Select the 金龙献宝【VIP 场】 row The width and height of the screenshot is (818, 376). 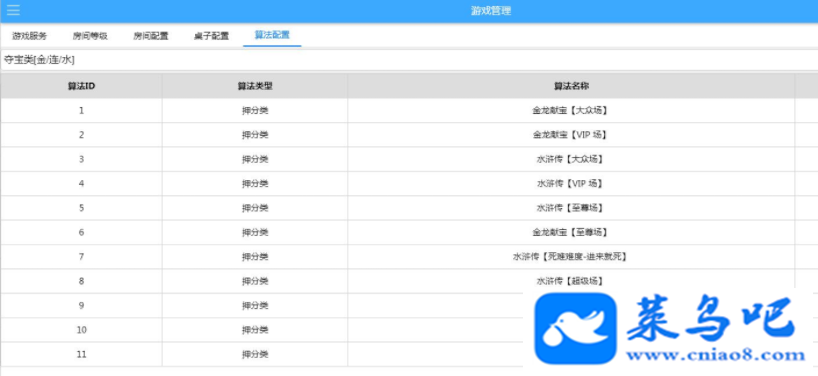tap(409, 135)
